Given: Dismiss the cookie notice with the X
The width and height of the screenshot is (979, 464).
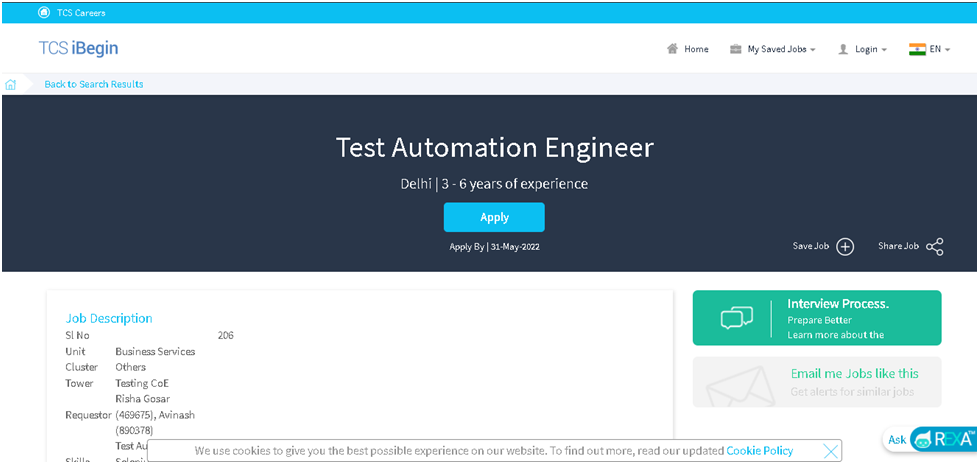Looking at the screenshot, I should tap(830, 451).
